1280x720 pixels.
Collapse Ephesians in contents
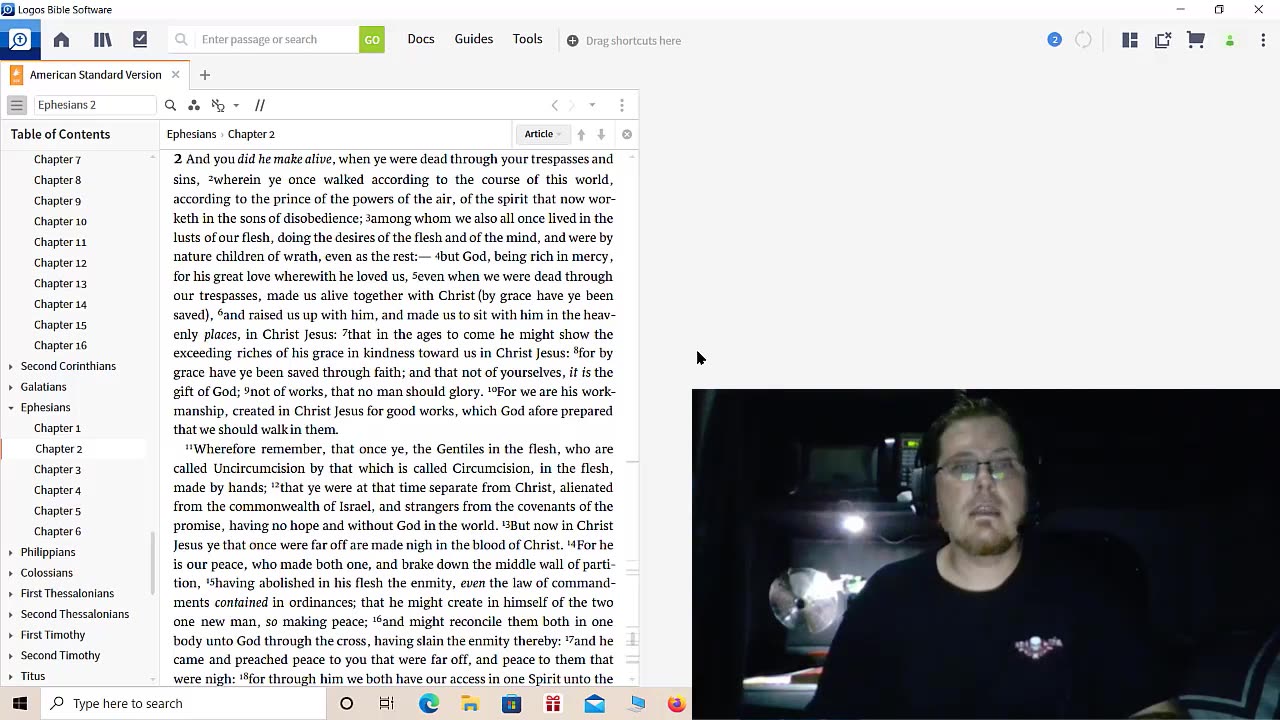11,408
